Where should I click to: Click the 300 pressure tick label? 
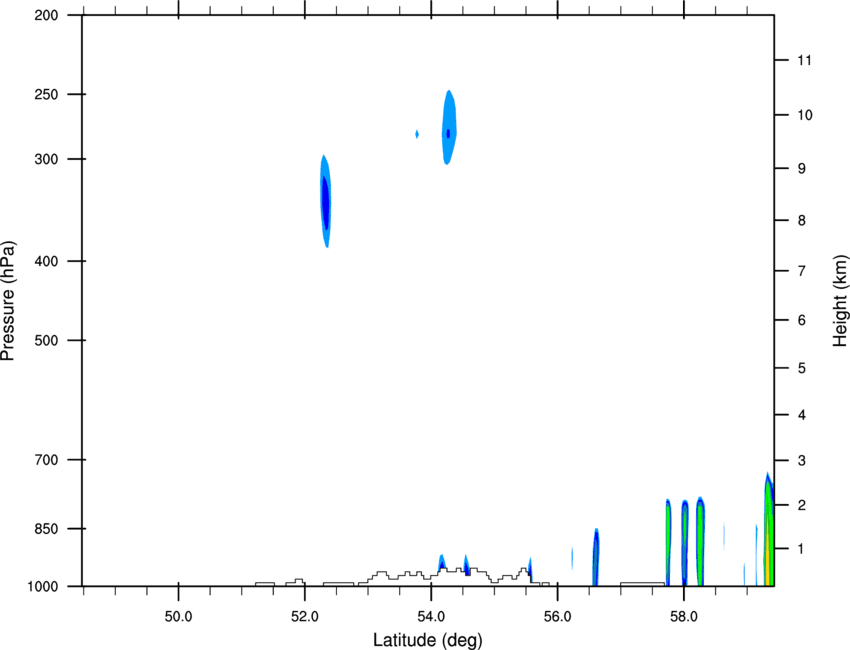(x=46, y=159)
